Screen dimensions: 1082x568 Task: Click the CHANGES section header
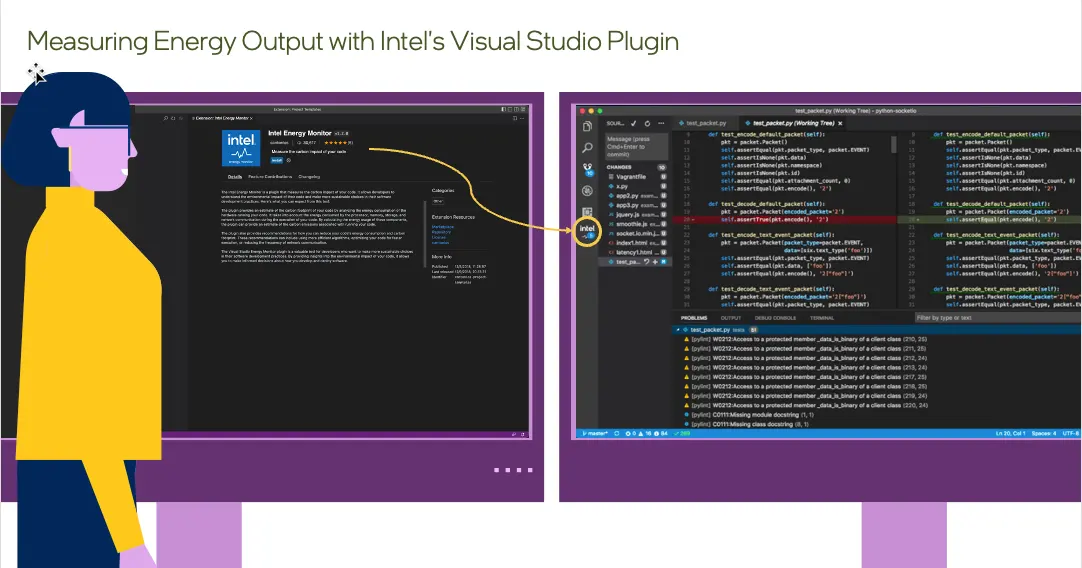tap(636, 167)
